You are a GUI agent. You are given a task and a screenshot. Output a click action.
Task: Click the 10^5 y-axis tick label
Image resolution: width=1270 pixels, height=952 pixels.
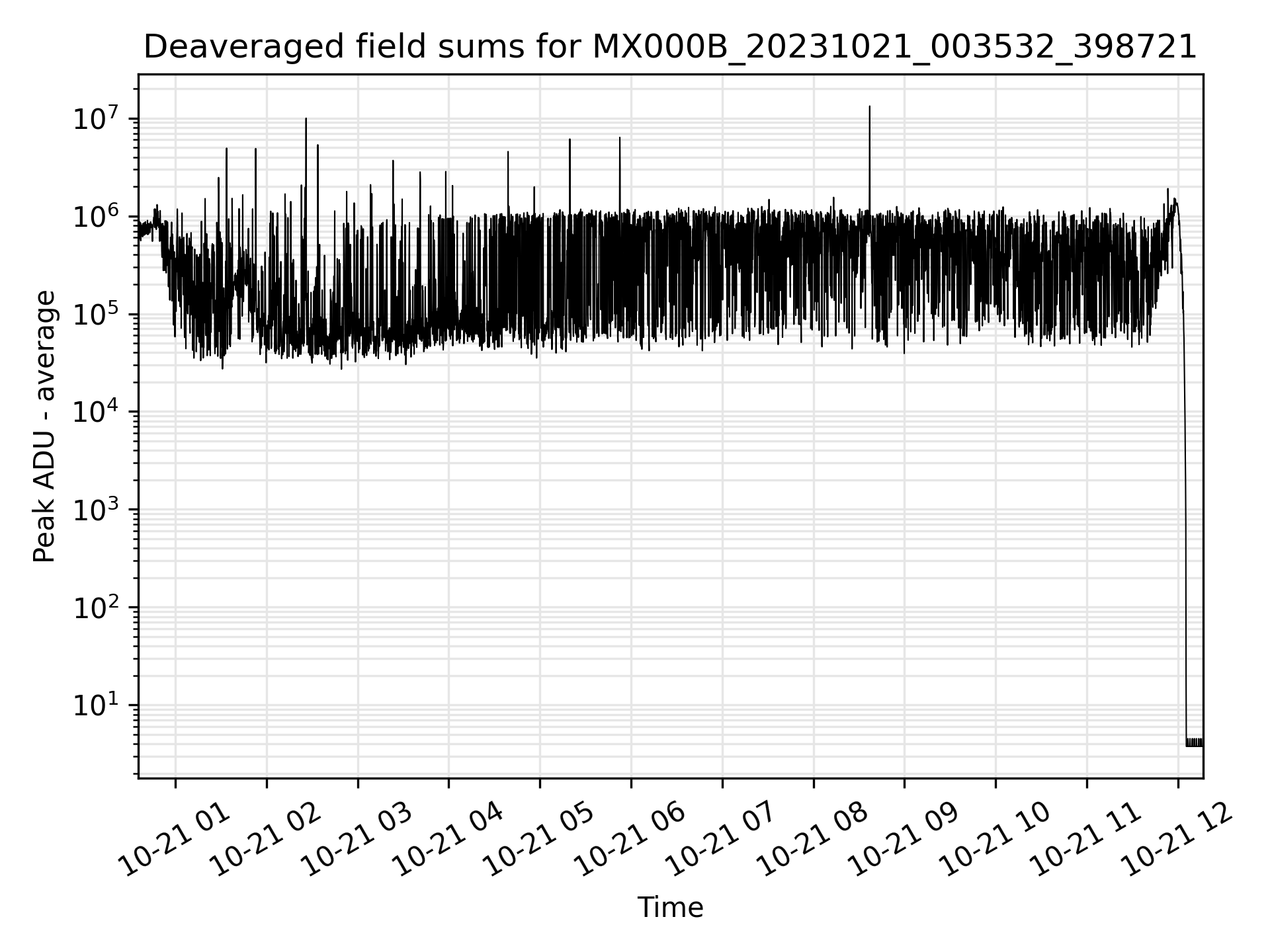96,315
